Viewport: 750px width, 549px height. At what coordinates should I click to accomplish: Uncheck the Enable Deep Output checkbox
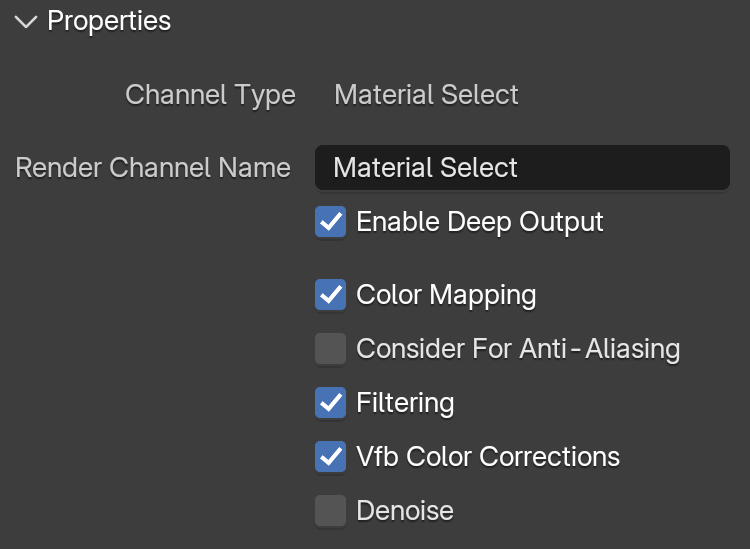click(331, 222)
